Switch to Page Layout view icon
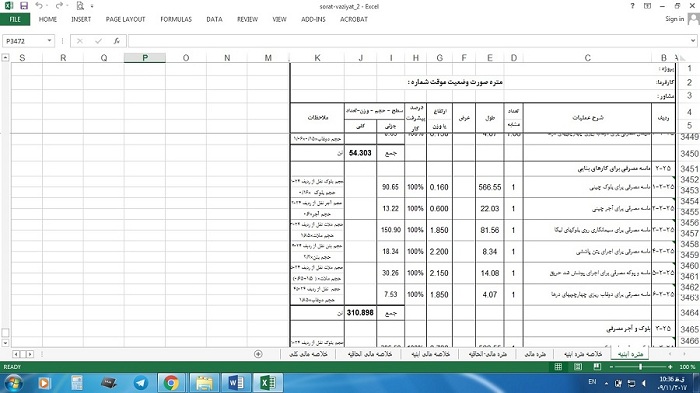 [578, 367]
